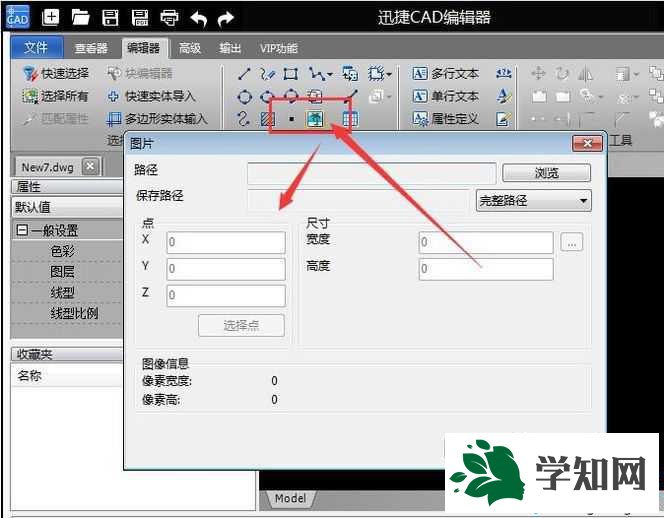Select the layer (图层) property row
Image resolution: width=664 pixels, height=518 pixels.
tap(67, 271)
